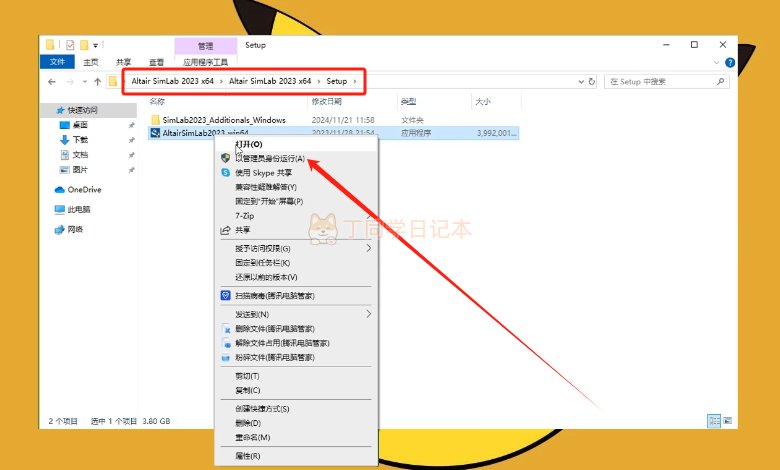Open 文档 in navigation pane
This screenshot has height=470, width=780.
pos(80,155)
